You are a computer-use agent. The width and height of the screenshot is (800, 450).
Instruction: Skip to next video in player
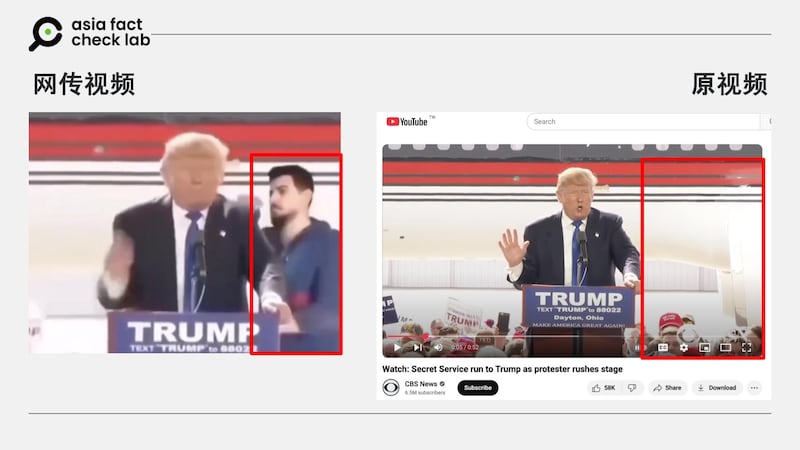point(417,348)
